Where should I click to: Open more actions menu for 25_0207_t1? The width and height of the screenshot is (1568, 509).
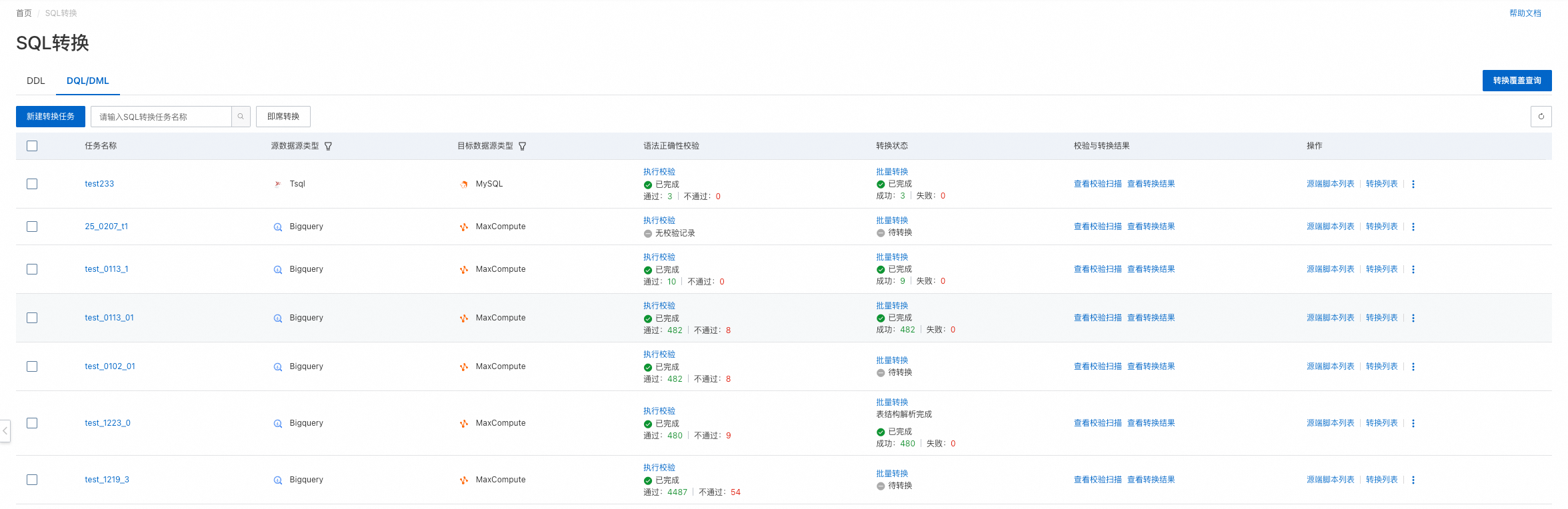tap(1413, 227)
